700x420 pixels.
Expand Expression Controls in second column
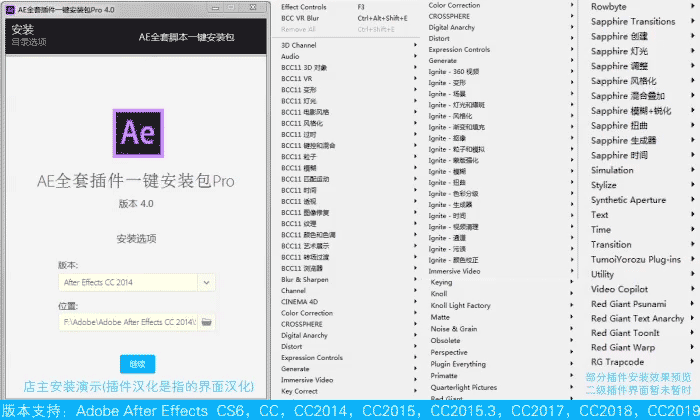pos(459,50)
